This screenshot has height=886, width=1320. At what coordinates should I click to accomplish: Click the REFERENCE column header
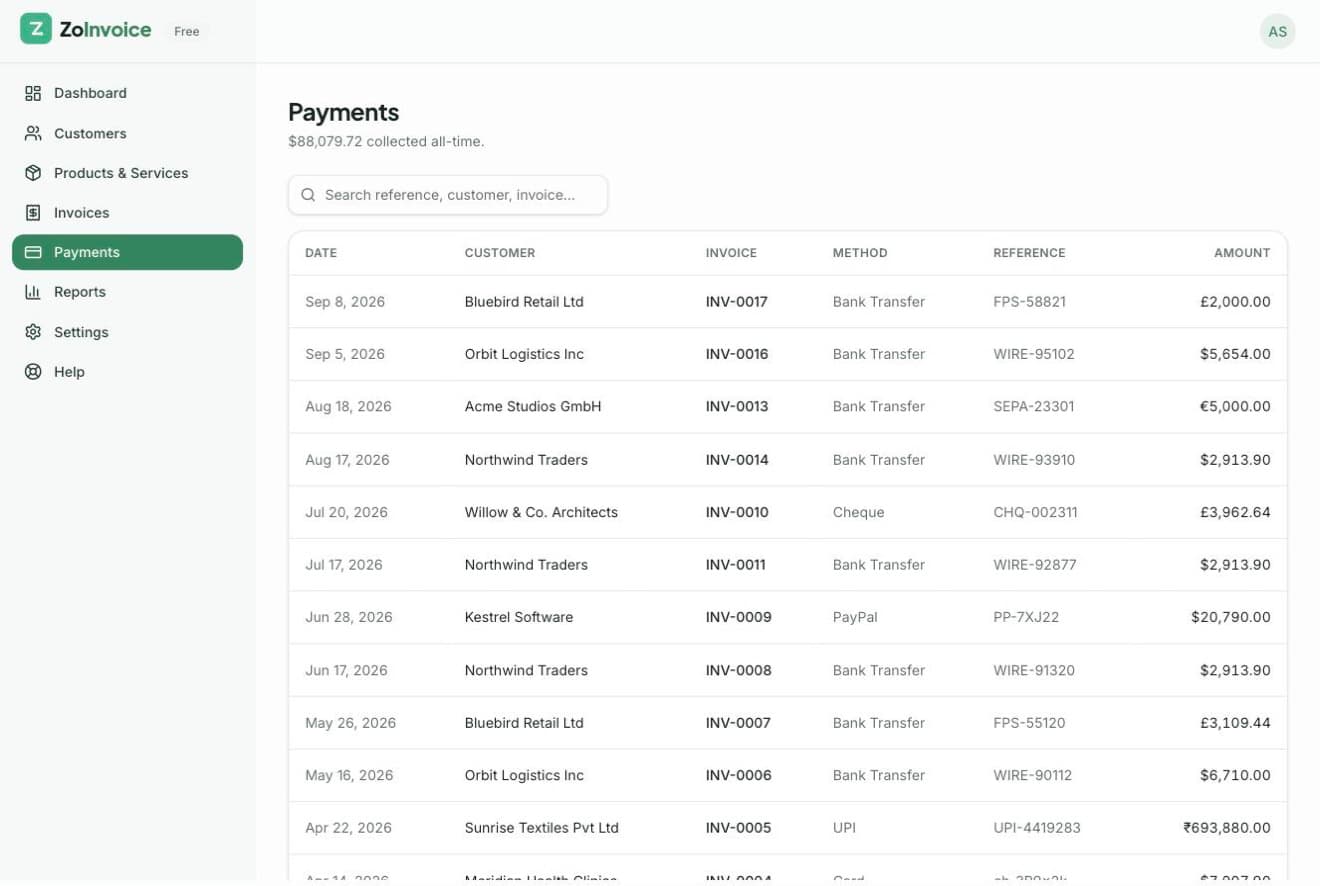point(1029,253)
